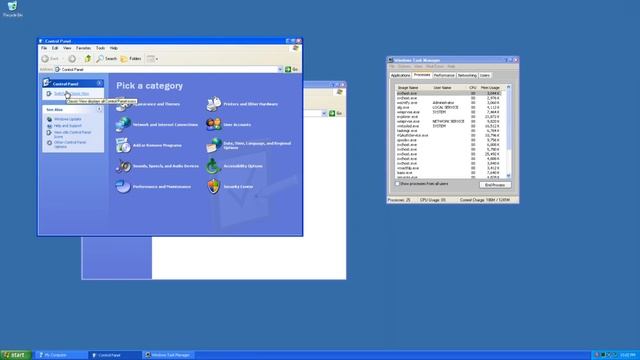
Task: Click the Up folder toolbar icon
Action: pos(87,59)
